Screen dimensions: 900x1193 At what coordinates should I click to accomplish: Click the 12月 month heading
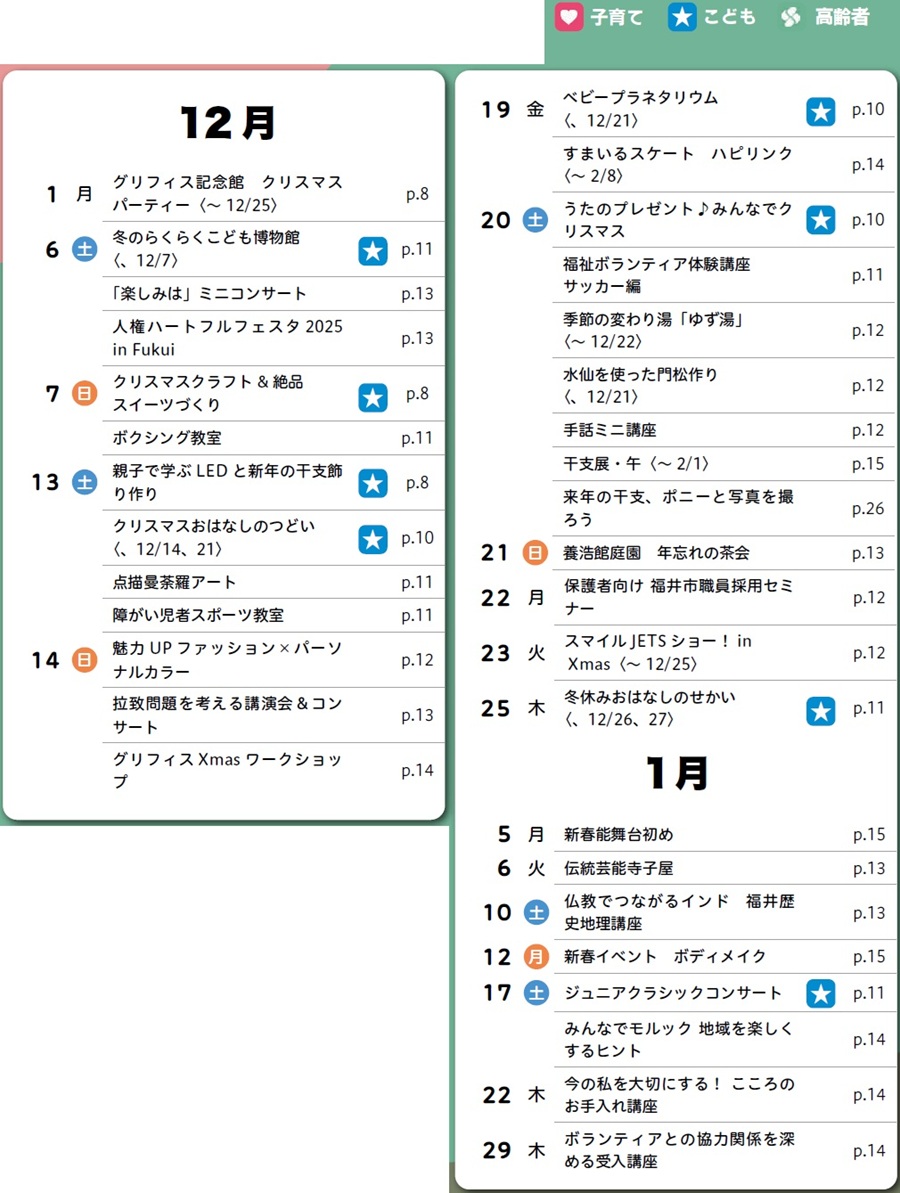tap(228, 123)
